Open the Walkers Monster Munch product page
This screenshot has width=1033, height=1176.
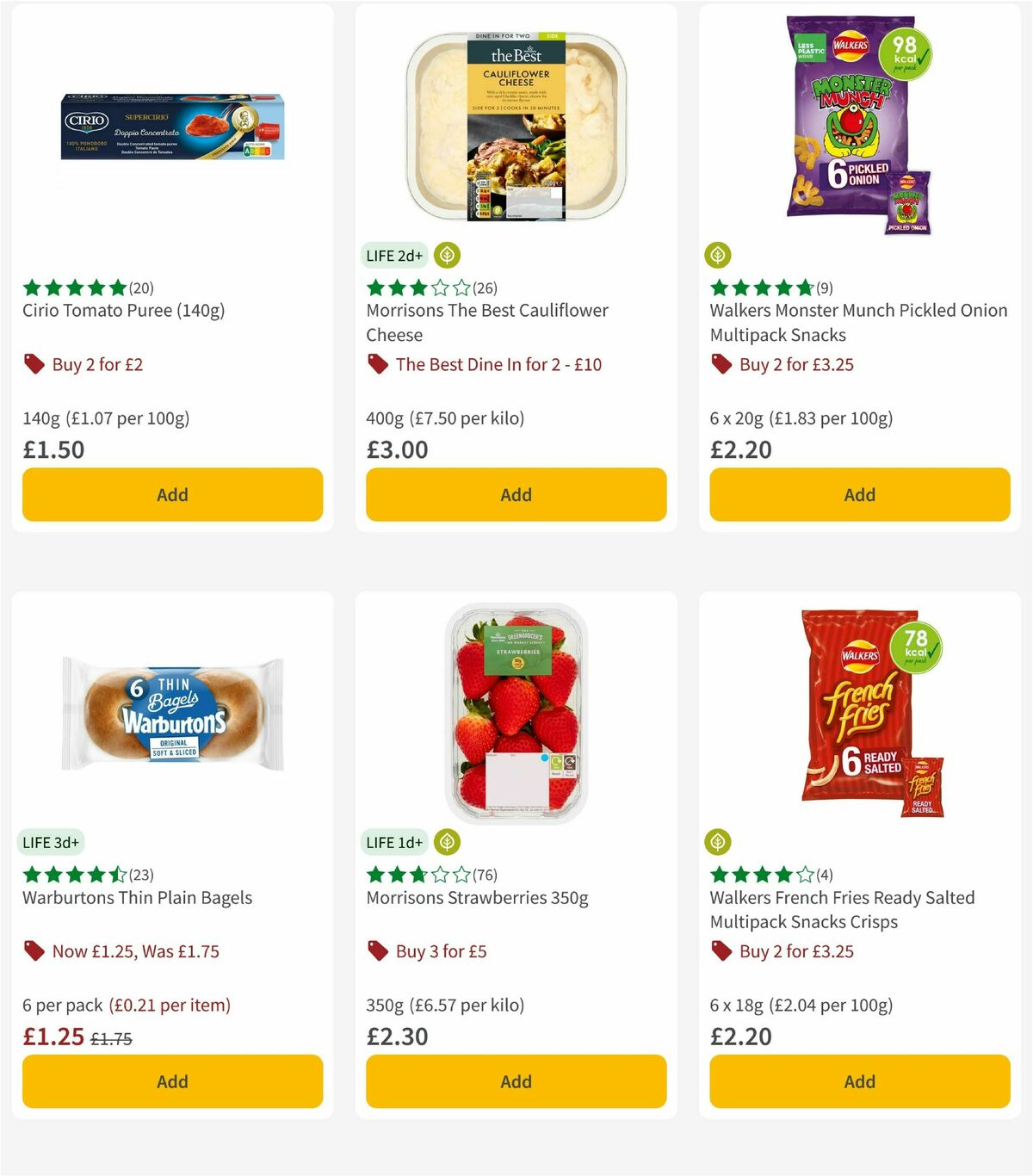point(858,322)
